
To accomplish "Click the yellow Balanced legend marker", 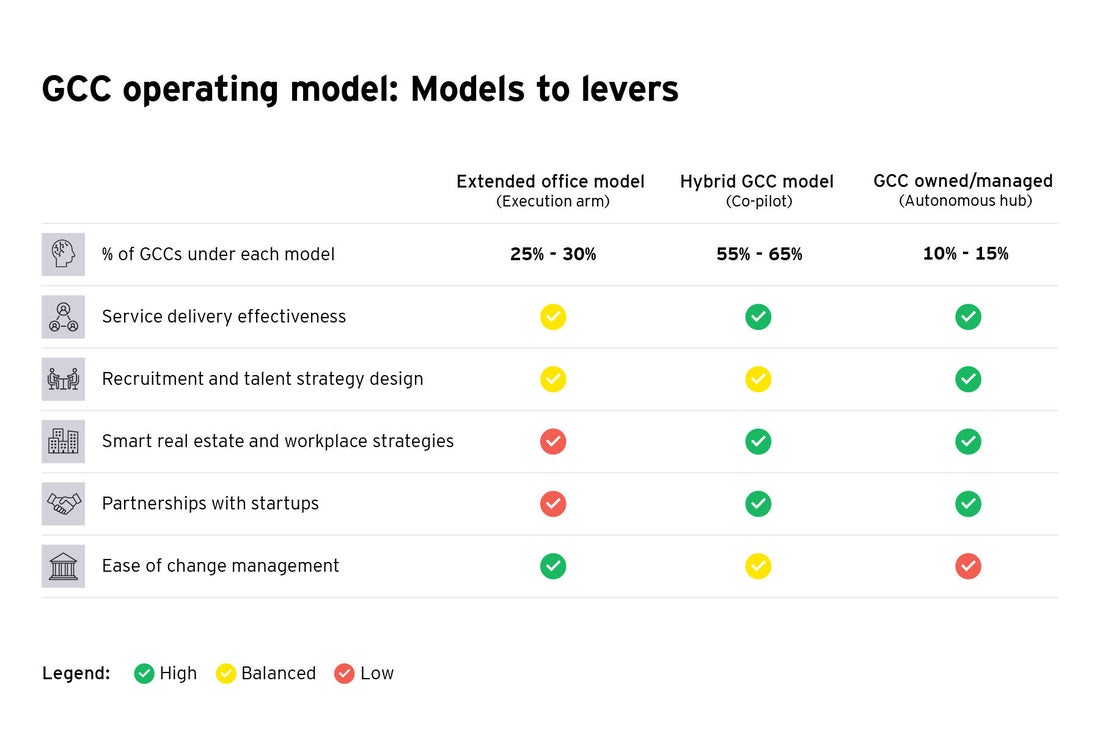I will tap(225, 673).
